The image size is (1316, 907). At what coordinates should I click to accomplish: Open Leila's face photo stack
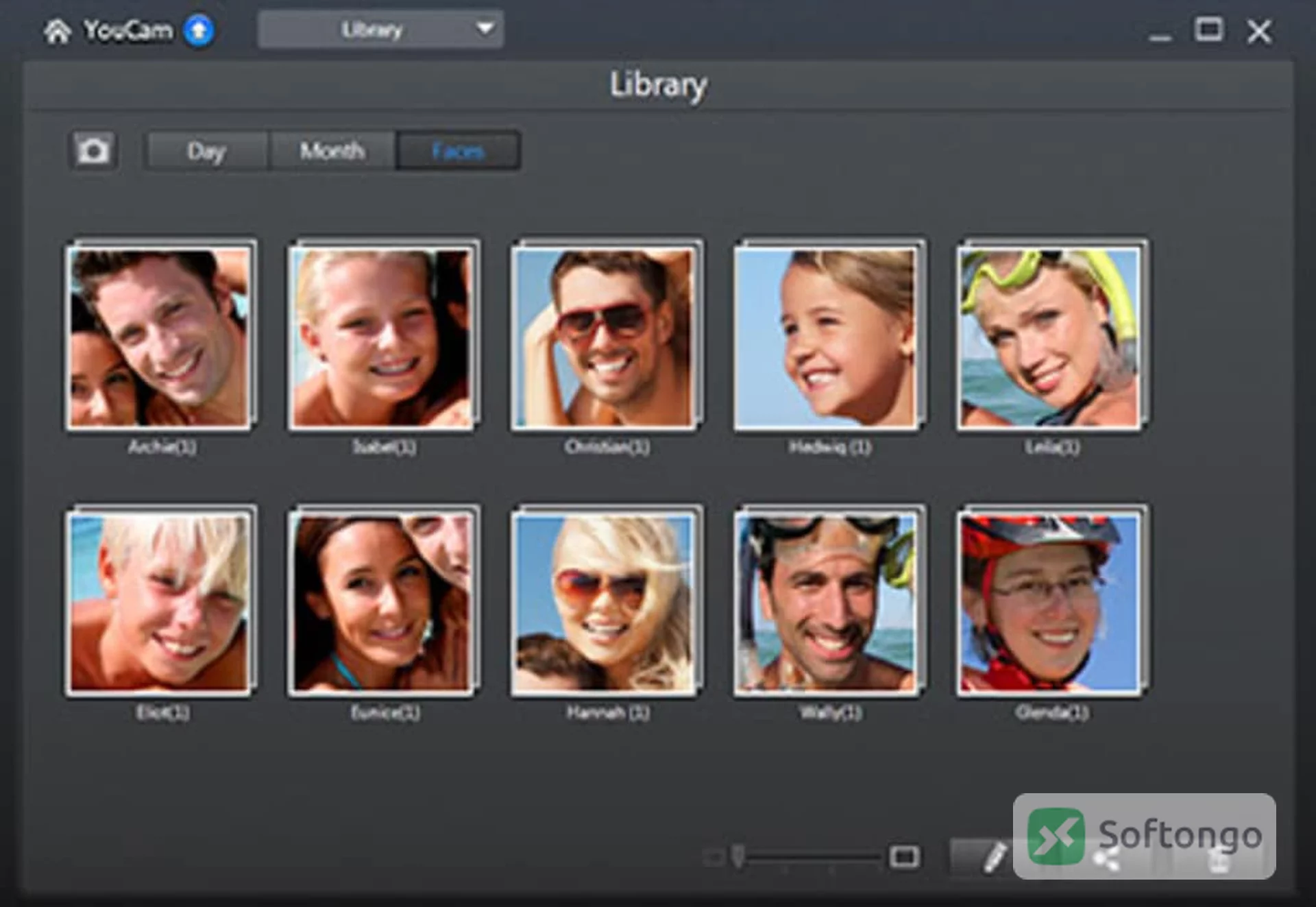click(x=1052, y=336)
